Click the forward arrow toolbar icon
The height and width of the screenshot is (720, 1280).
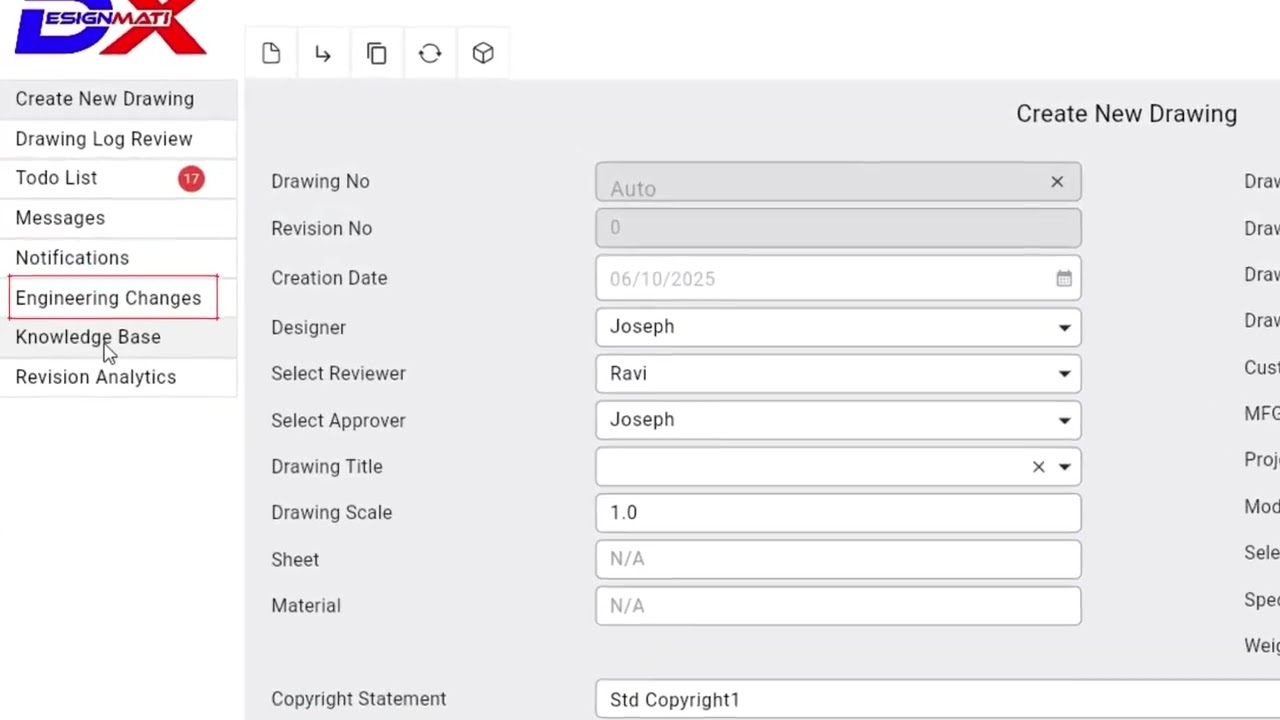tap(323, 53)
